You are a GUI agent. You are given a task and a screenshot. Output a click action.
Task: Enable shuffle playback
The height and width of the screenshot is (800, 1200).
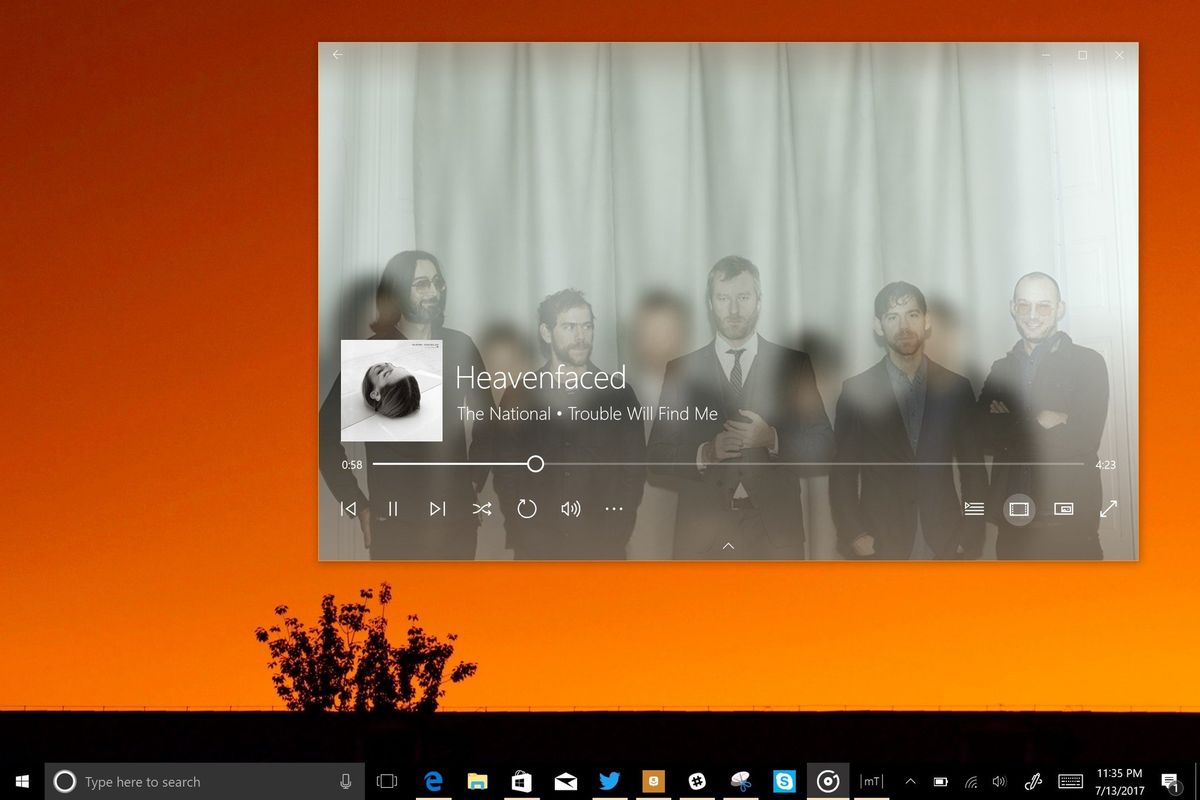point(482,508)
